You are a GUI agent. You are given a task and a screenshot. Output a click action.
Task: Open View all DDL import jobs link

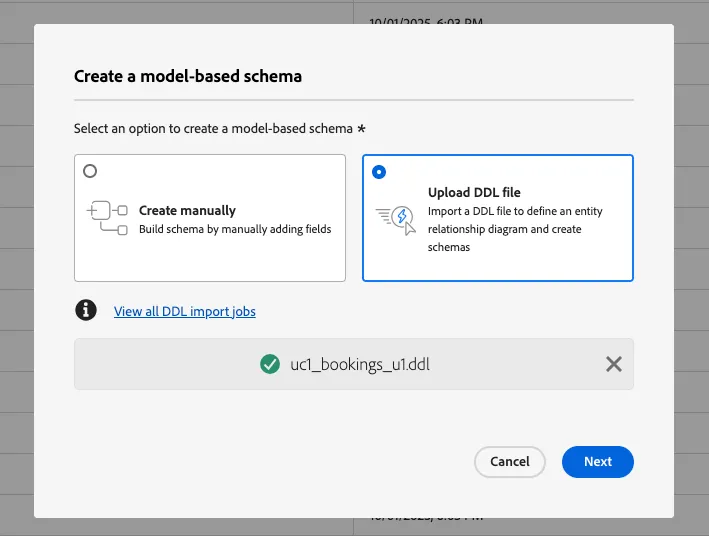(x=184, y=311)
